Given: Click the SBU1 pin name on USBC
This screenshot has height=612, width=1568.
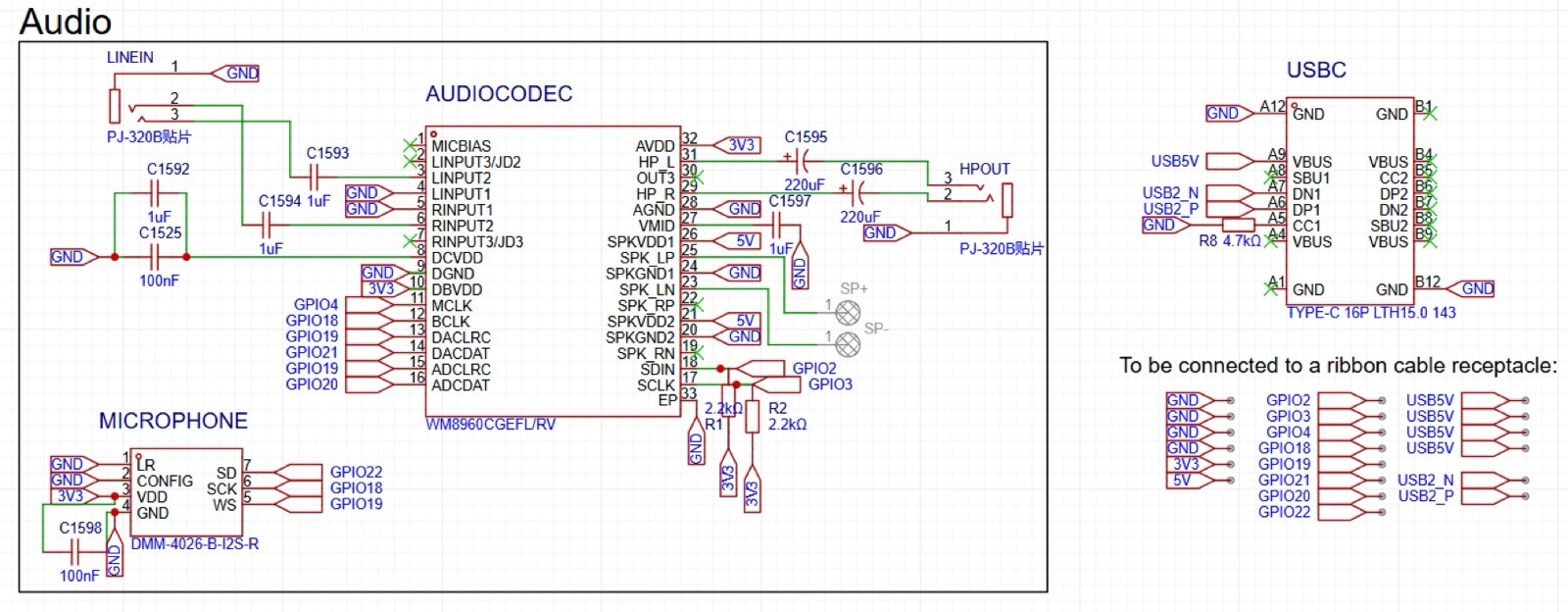Looking at the screenshot, I should tap(1311, 178).
